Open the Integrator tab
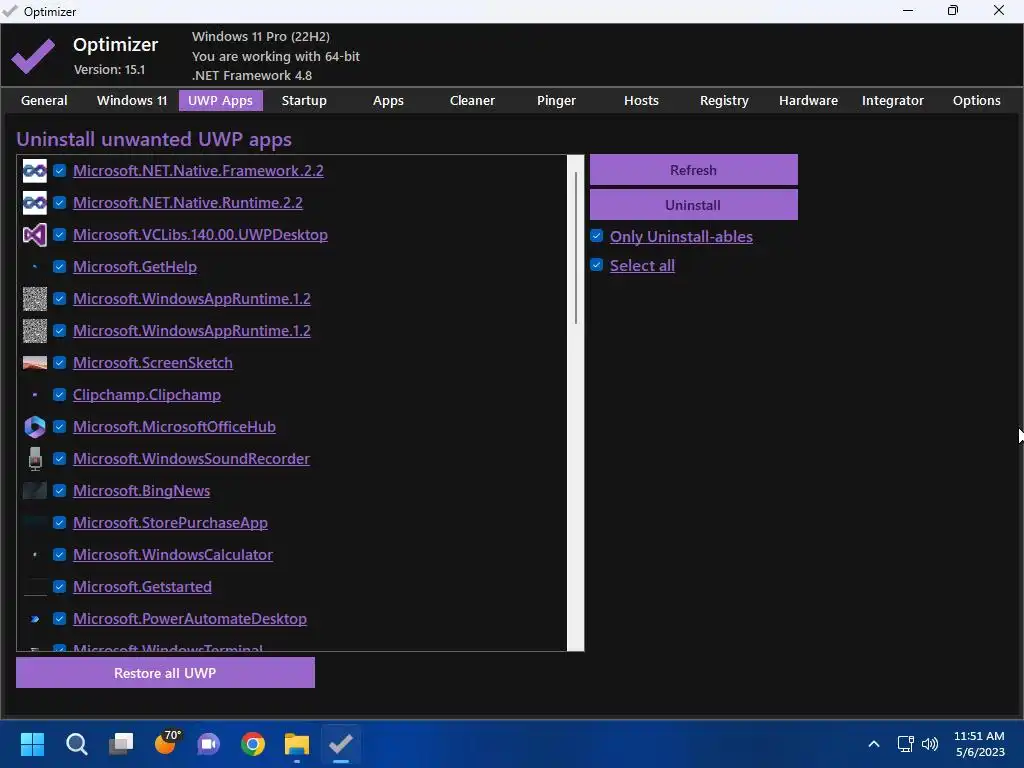Image resolution: width=1024 pixels, height=768 pixels. 893,101
